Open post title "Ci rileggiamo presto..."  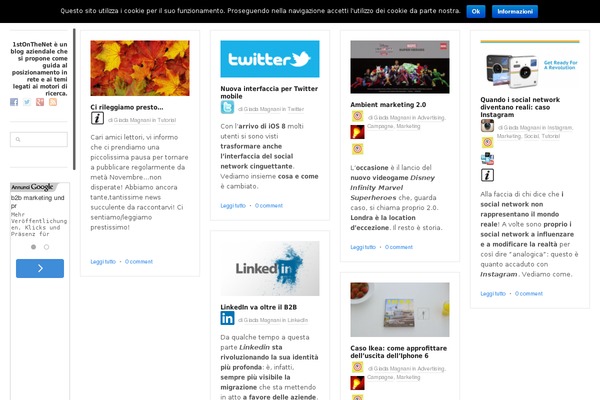[127, 107]
